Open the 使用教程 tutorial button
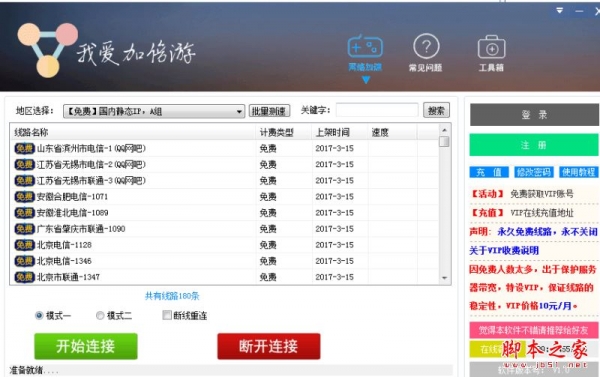 pos(578,172)
